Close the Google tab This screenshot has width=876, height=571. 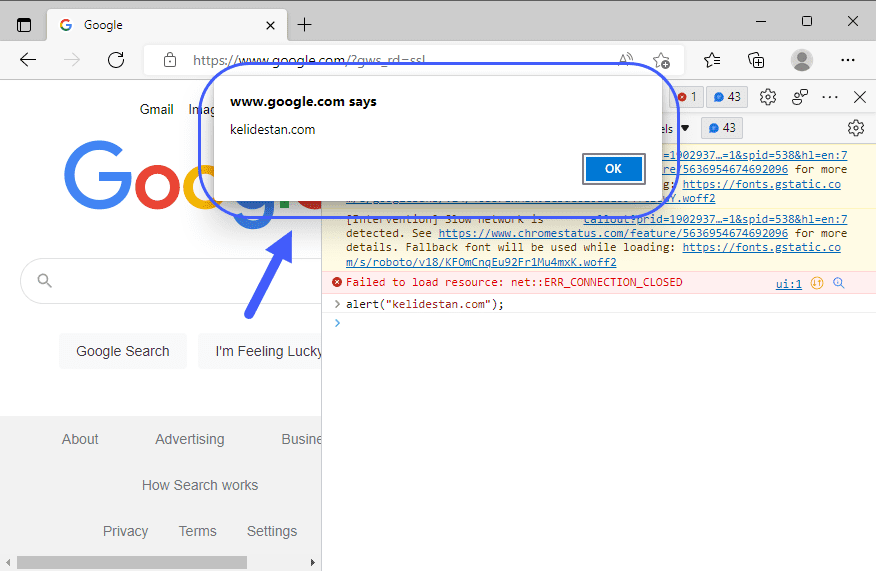click(270, 25)
